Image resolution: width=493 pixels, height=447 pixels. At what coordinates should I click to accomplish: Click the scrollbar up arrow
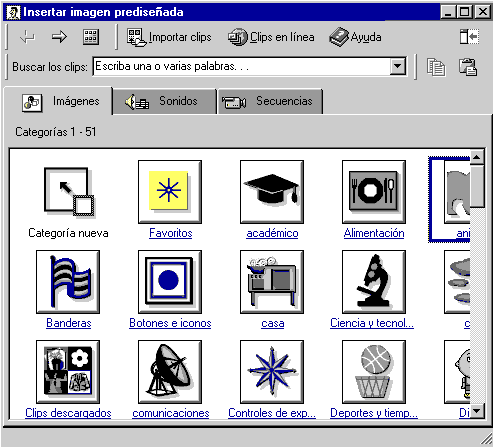point(477,157)
